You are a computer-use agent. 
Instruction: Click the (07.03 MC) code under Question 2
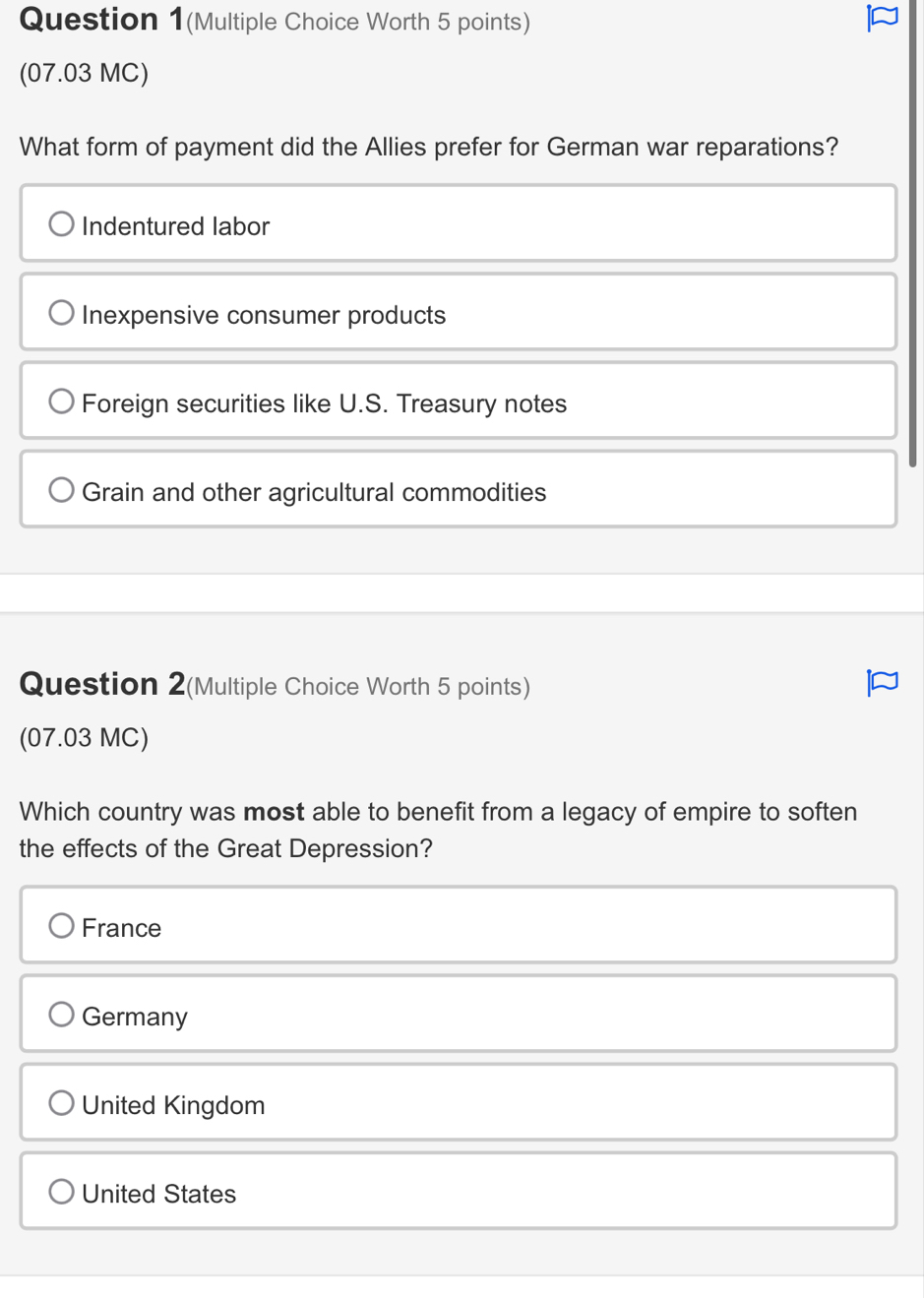(84, 737)
